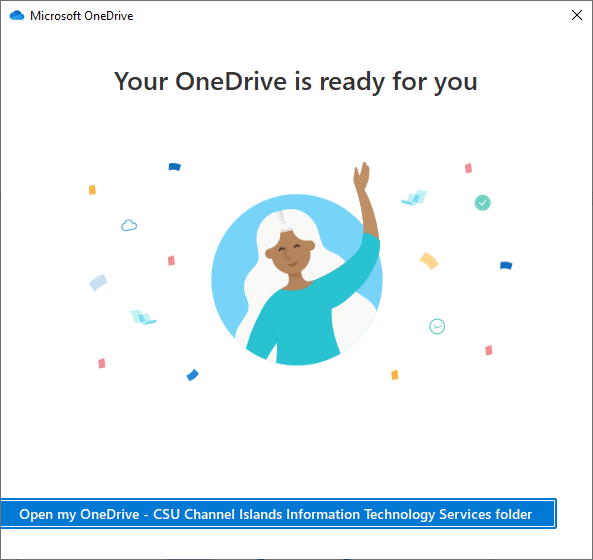This screenshot has height=560, width=593.
Task: Click teal folded paper icon below the cloud outline
Action: [143, 317]
